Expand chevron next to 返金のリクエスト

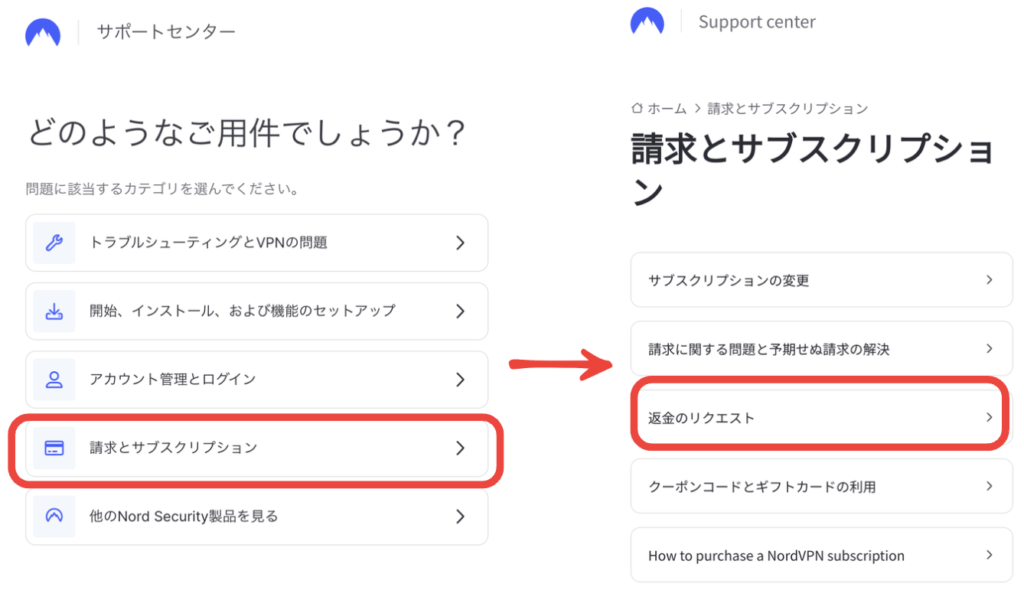pyautogui.click(x=989, y=417)
